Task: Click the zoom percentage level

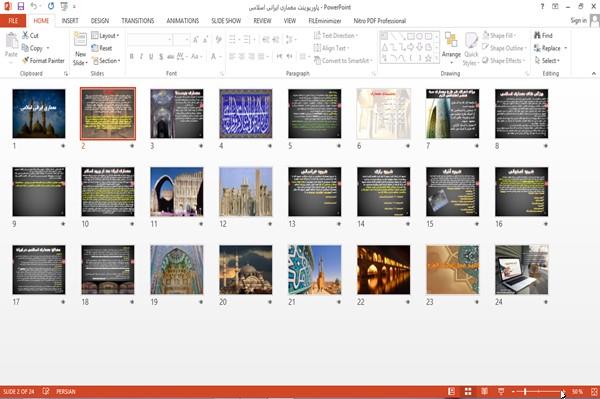Action: pyautogui.click(x=577, y=391)
